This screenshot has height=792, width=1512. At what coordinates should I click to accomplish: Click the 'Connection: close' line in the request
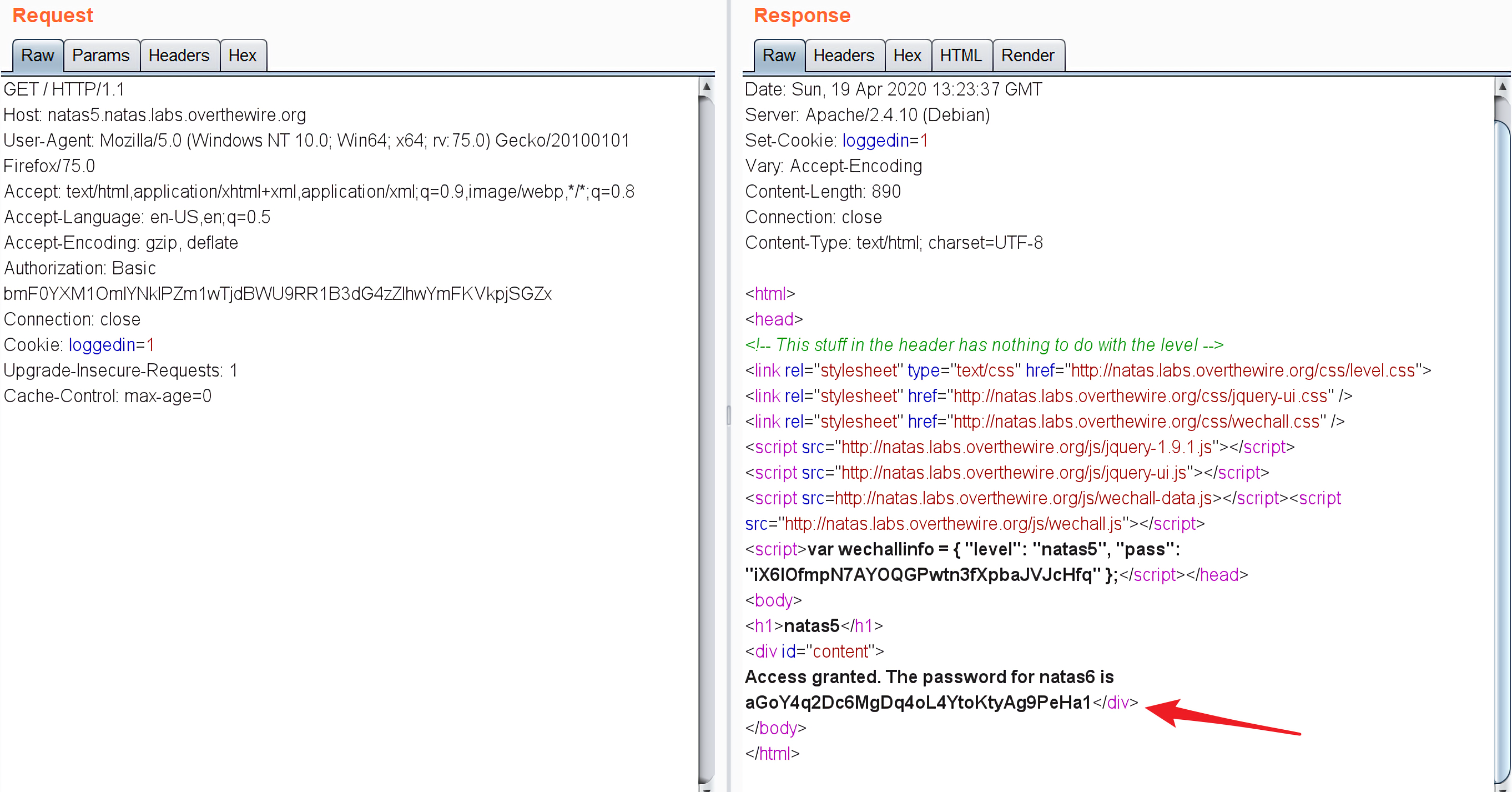coord(72,319)
